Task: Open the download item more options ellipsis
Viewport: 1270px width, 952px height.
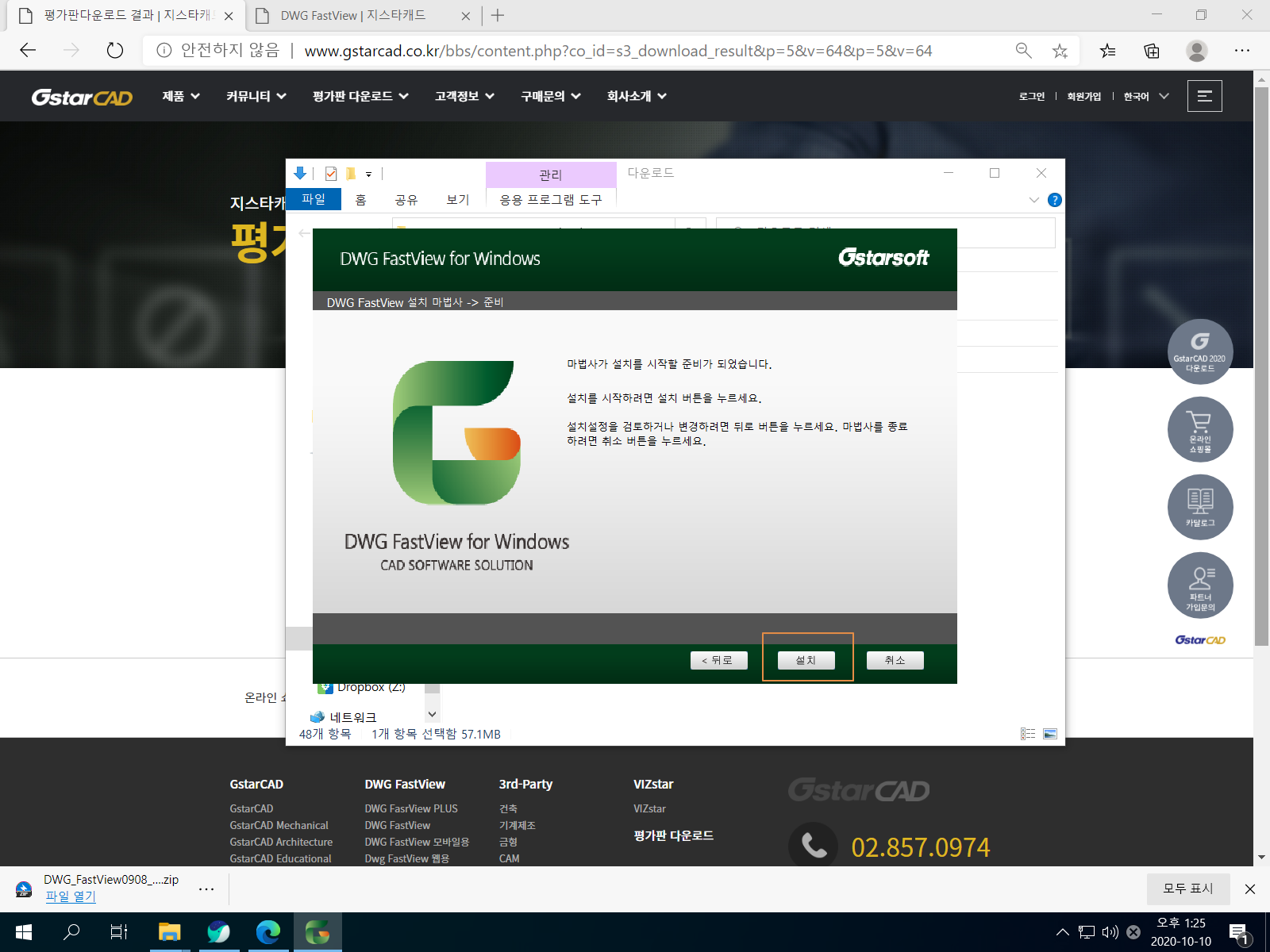Action: [206, 889]
